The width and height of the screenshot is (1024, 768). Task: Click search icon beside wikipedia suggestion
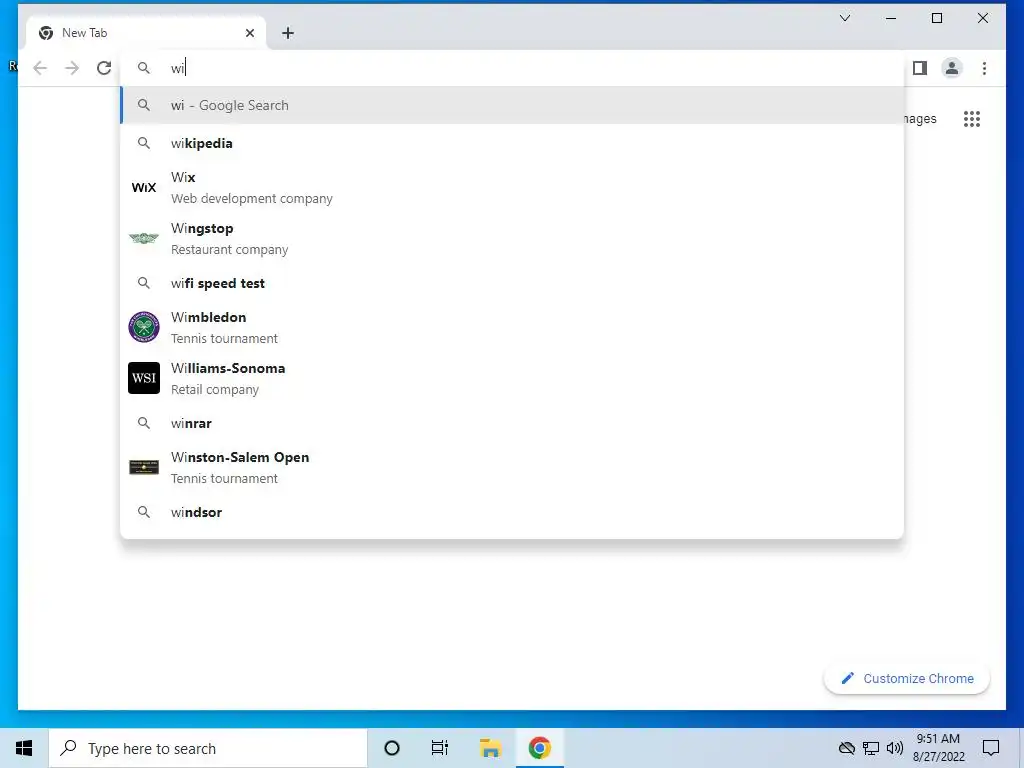click(x=144, y=143)
